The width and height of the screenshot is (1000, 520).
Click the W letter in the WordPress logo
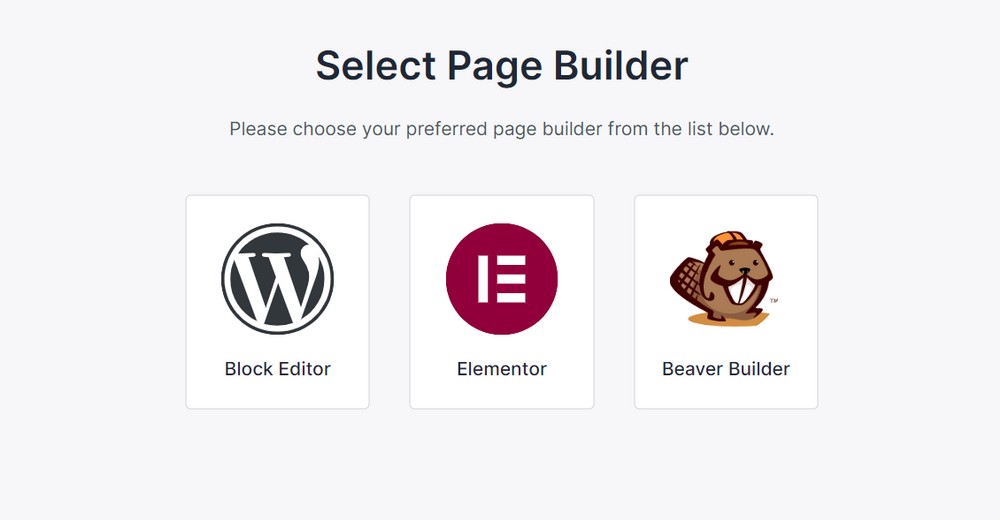tap(277, 278)
